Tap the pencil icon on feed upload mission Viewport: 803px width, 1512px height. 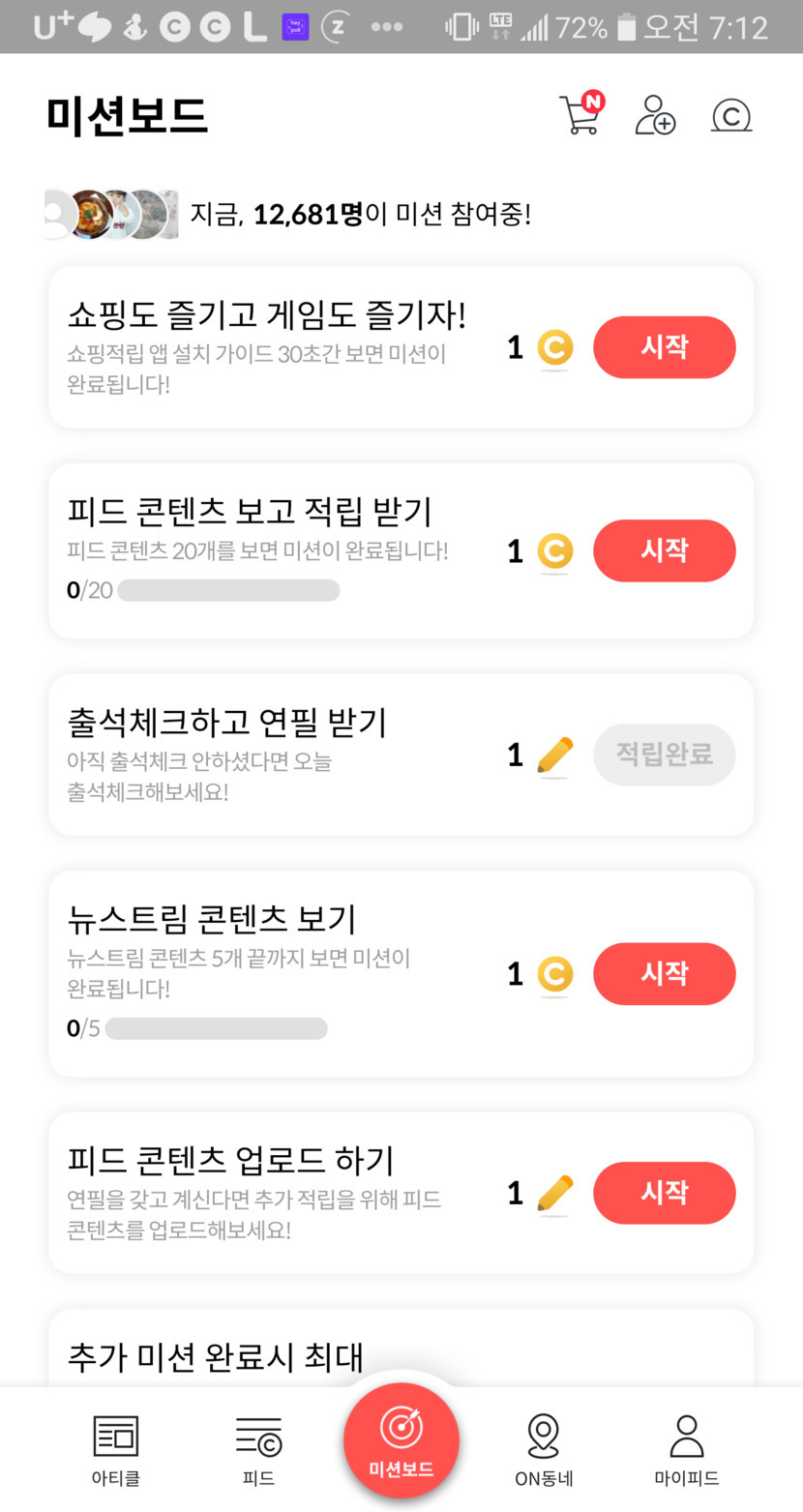[554, 1194]
